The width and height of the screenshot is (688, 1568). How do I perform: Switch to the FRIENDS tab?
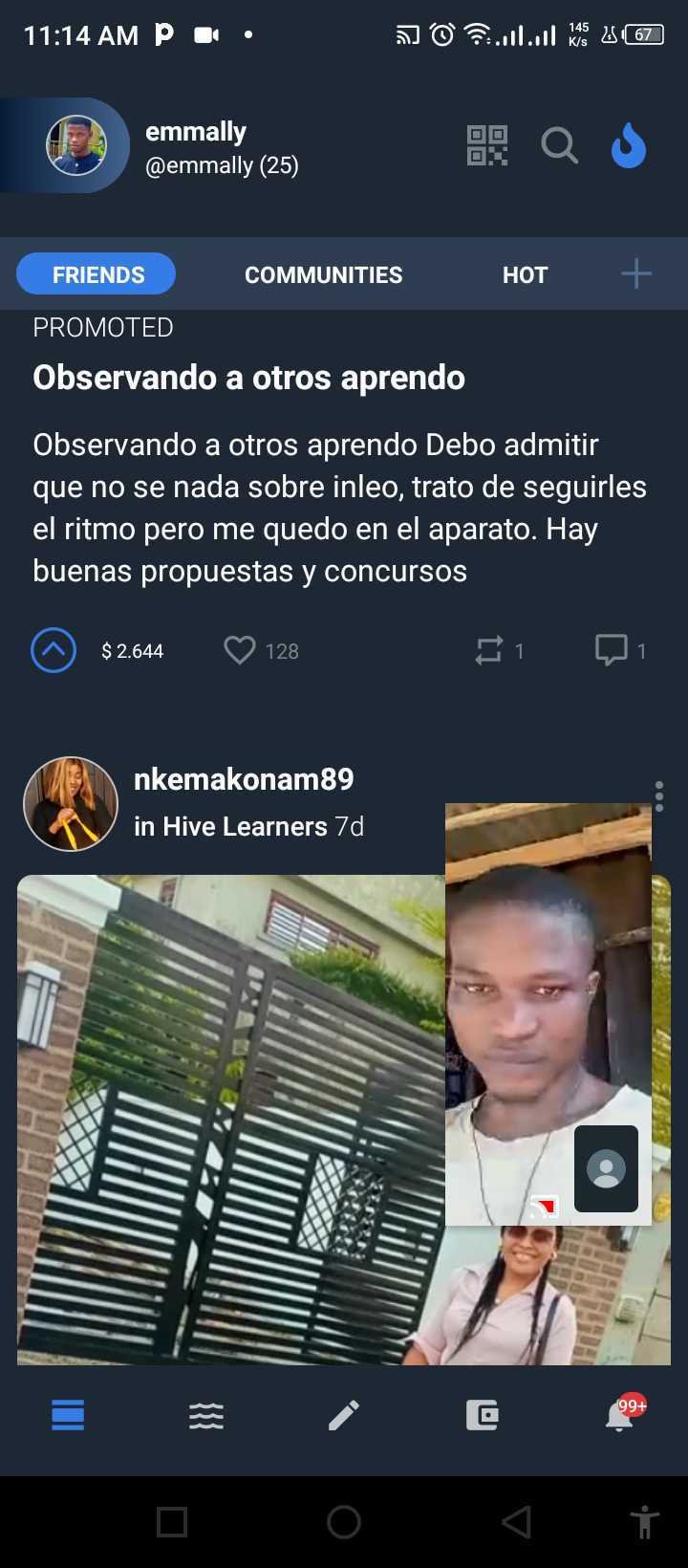tap(96, 274)
